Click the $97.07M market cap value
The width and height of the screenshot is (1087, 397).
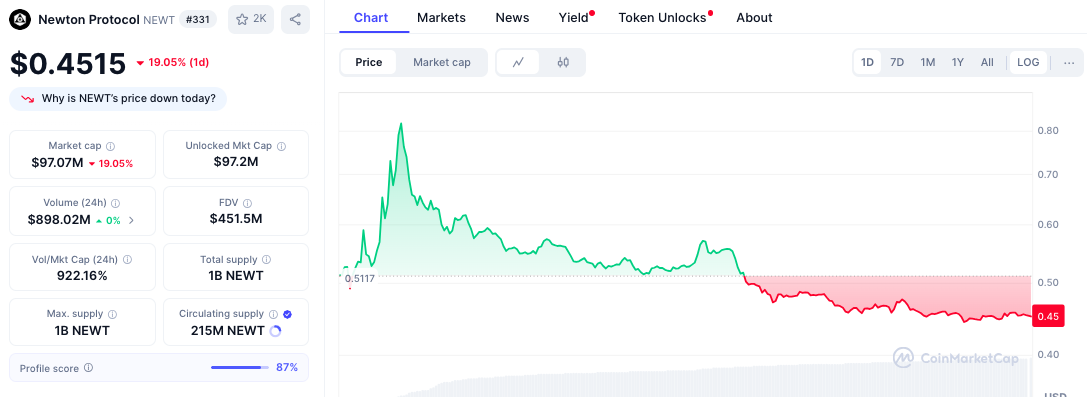pyautogui.click(x=57, y=164)
